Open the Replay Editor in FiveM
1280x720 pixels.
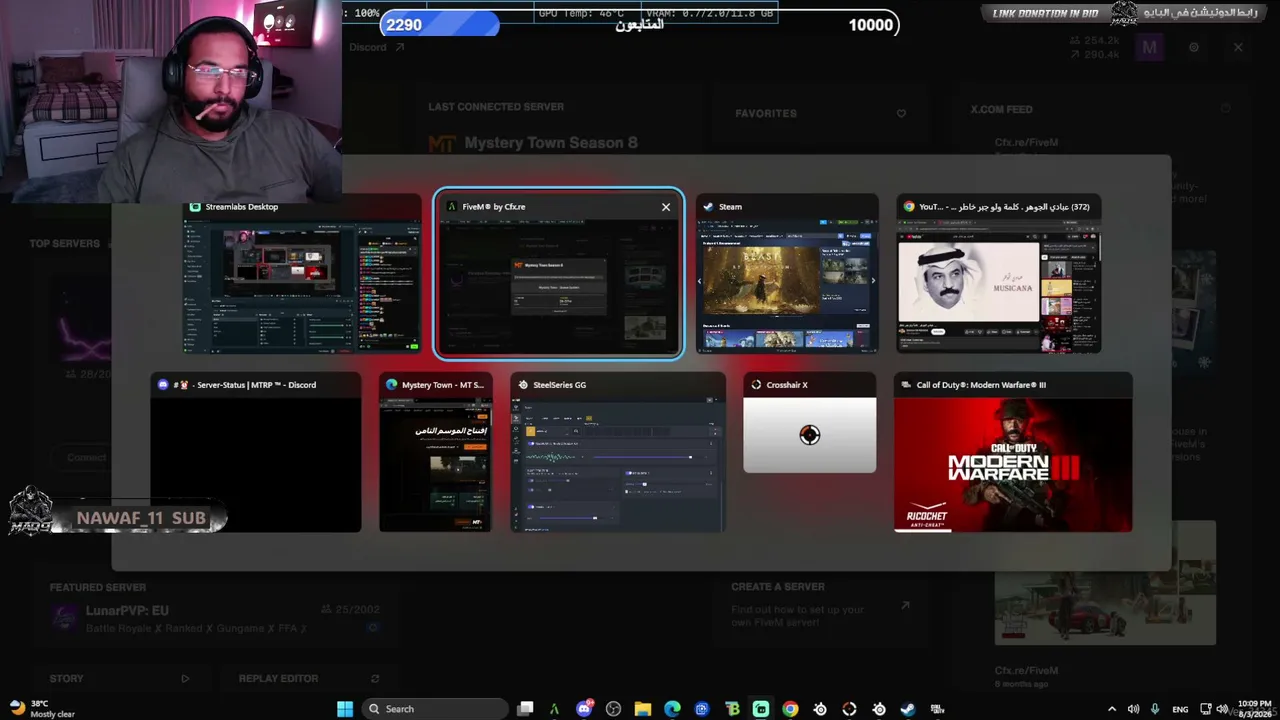pos(309,678)
